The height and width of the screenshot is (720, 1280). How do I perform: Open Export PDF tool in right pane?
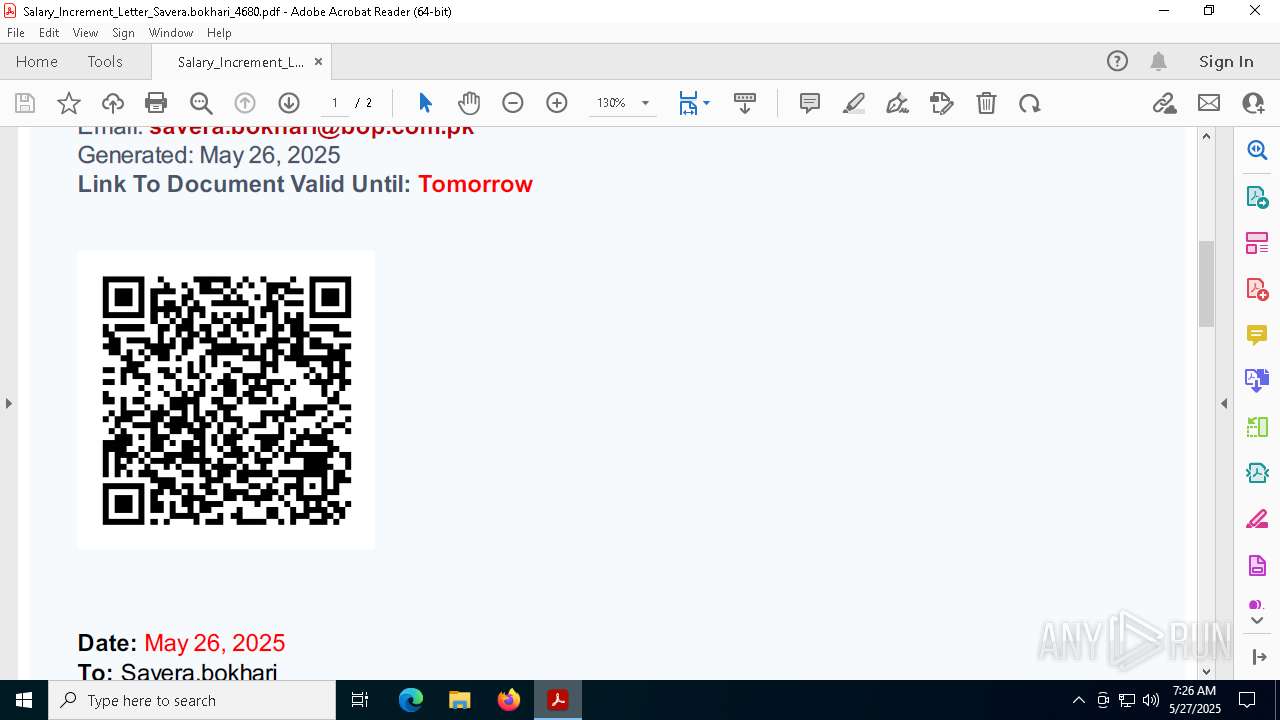[1257, 197]
